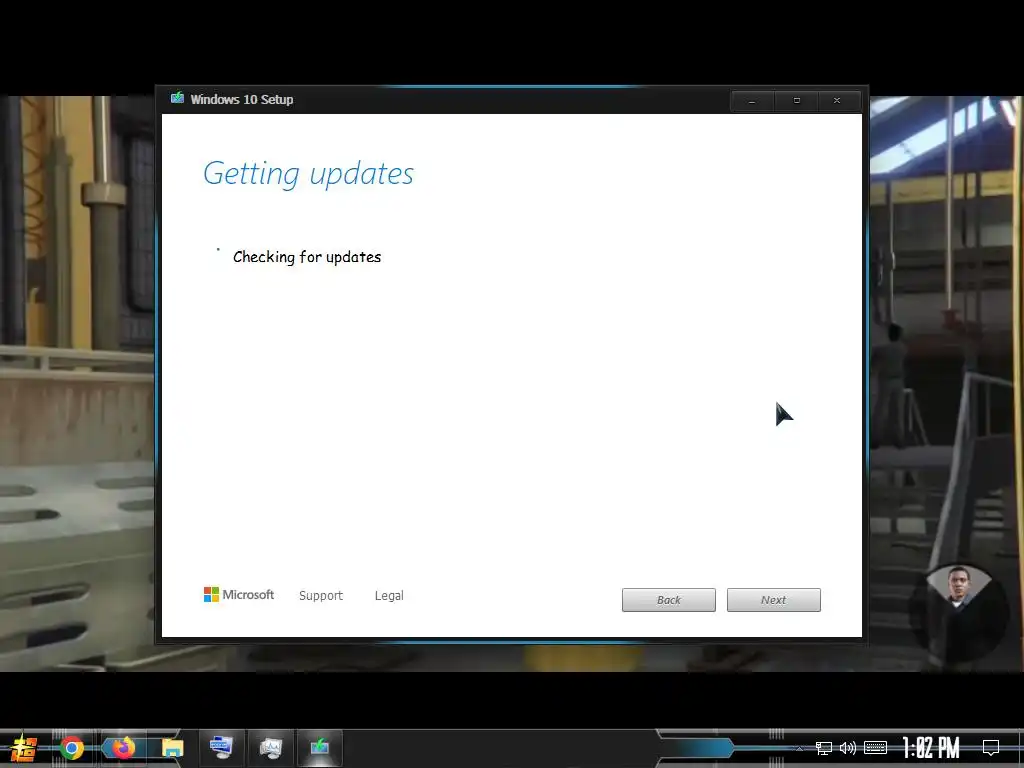Open the Support link
Viewport: 1024px width, 768px height.
321,595
